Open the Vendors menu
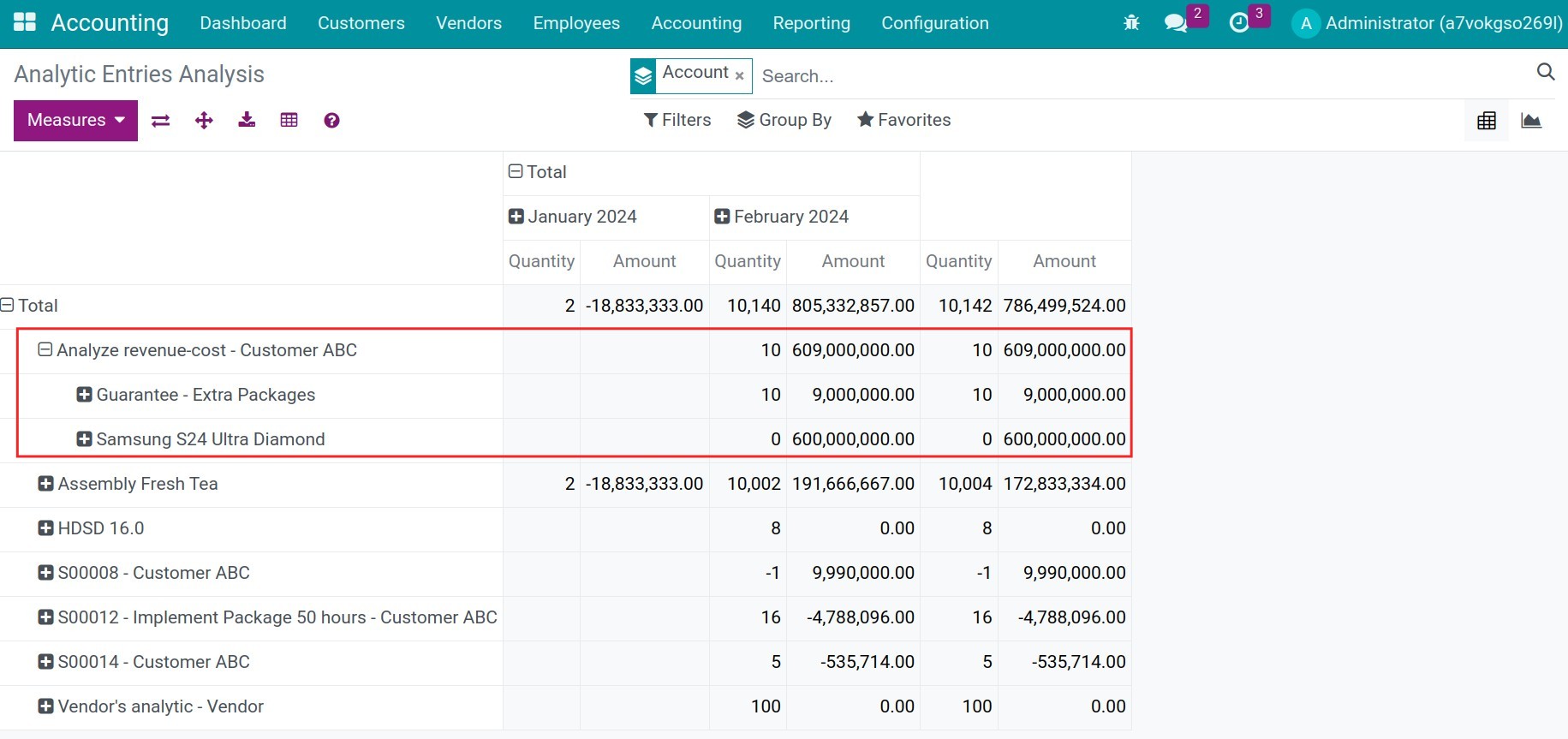 coord(468,23)
